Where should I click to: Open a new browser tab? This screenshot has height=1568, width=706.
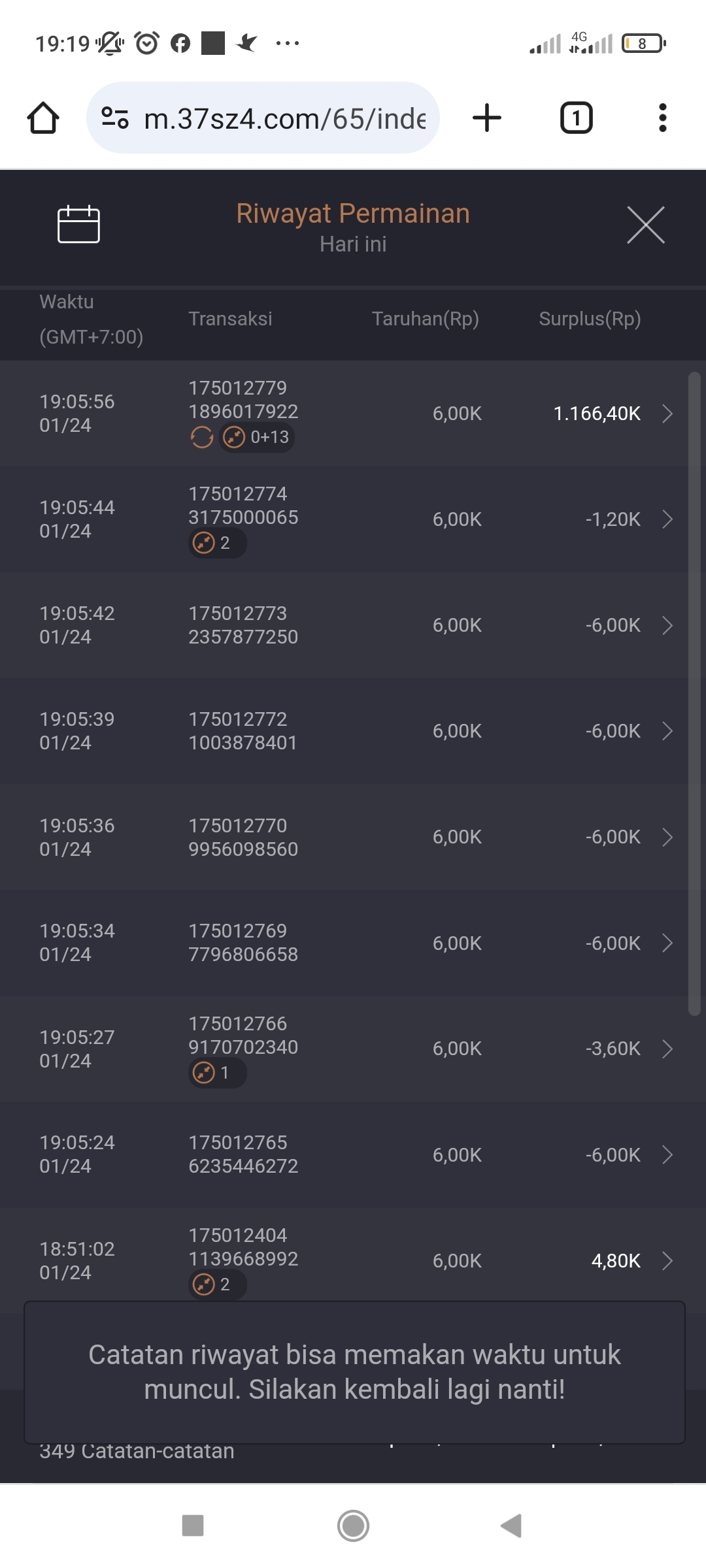[487, 118]
